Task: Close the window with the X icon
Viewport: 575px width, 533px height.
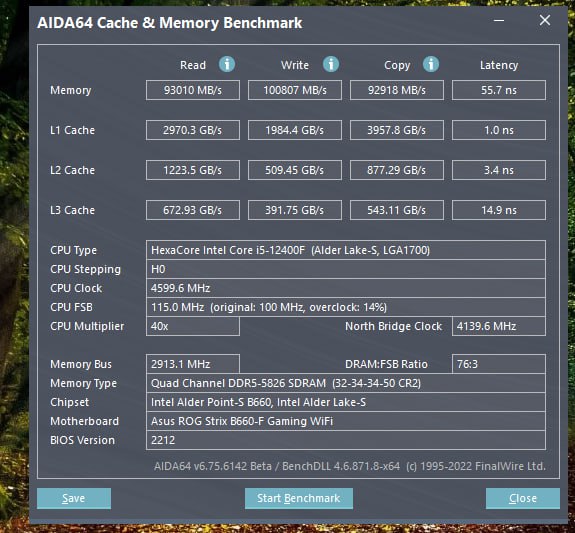Action: 545,20
